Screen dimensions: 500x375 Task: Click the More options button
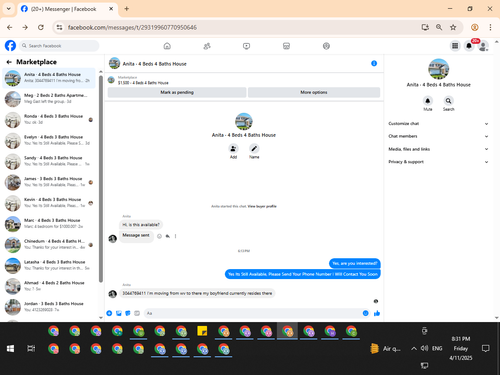point(314,92)
